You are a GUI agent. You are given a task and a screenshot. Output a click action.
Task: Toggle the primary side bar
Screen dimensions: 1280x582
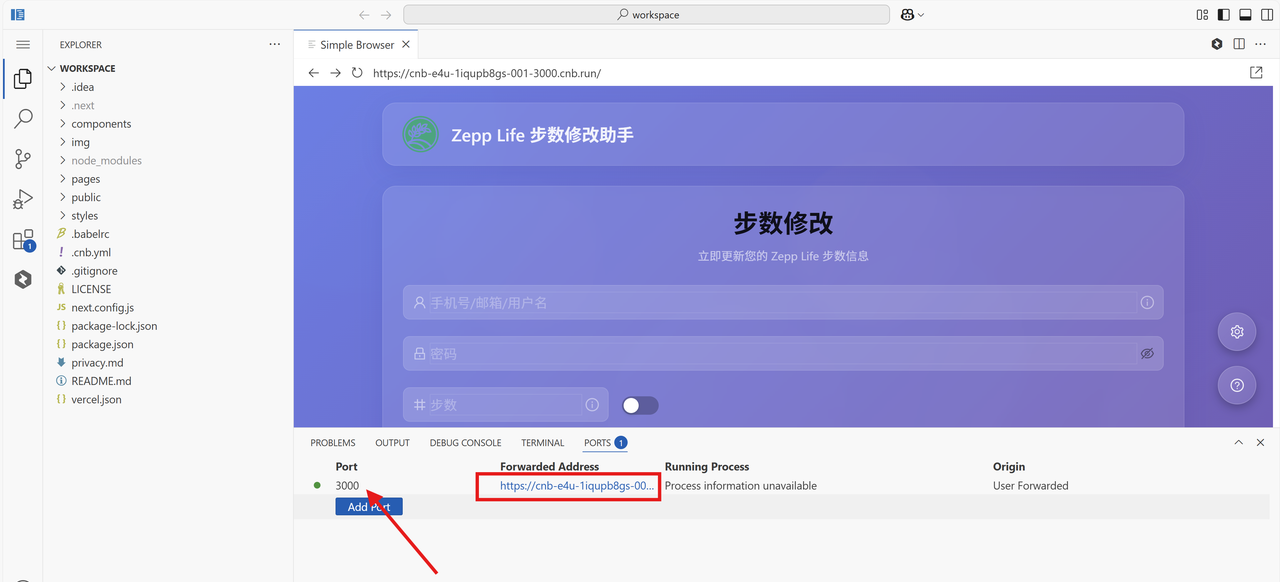coord(1224,15)
